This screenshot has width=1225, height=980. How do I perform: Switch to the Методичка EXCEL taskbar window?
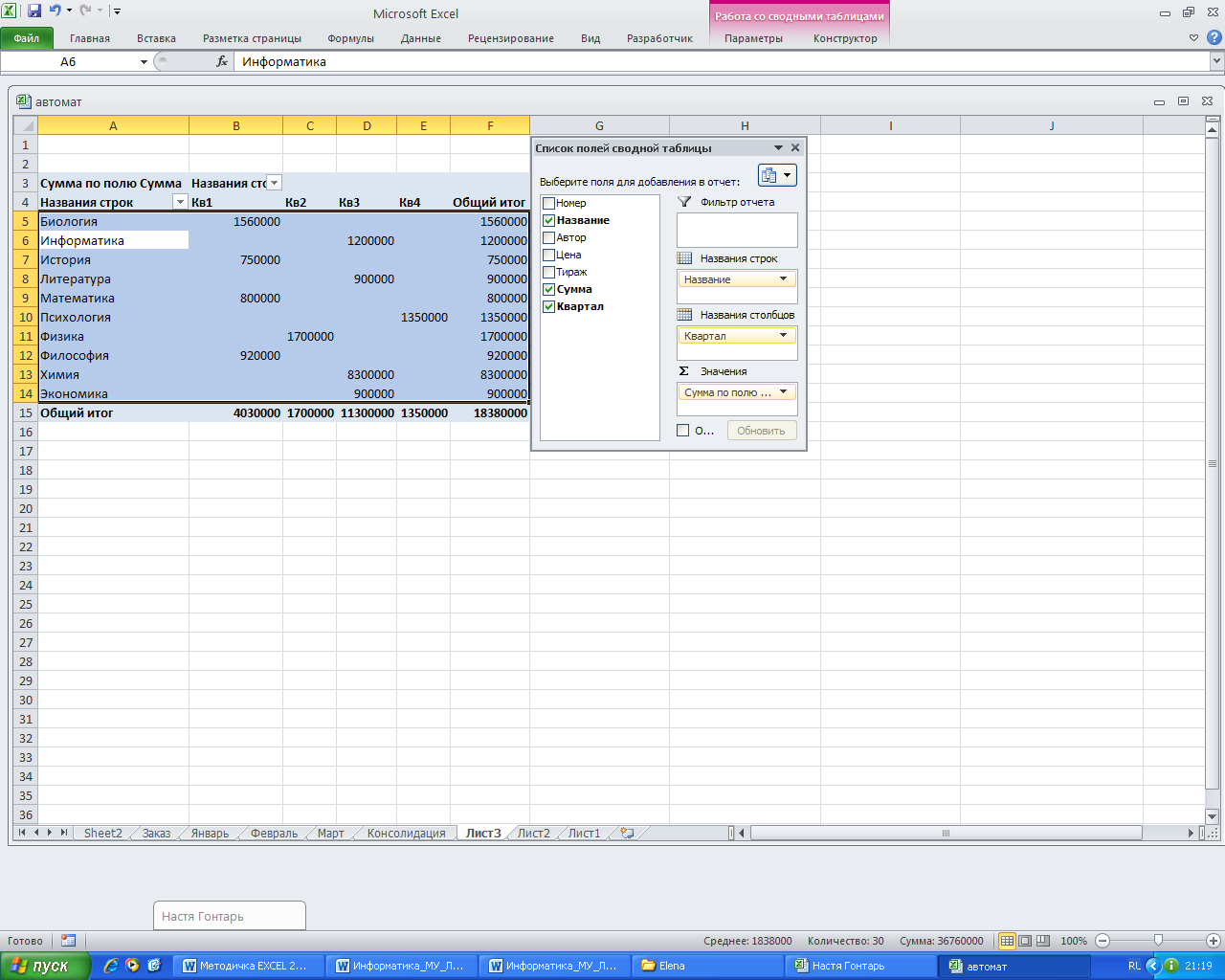coord(251,966)
